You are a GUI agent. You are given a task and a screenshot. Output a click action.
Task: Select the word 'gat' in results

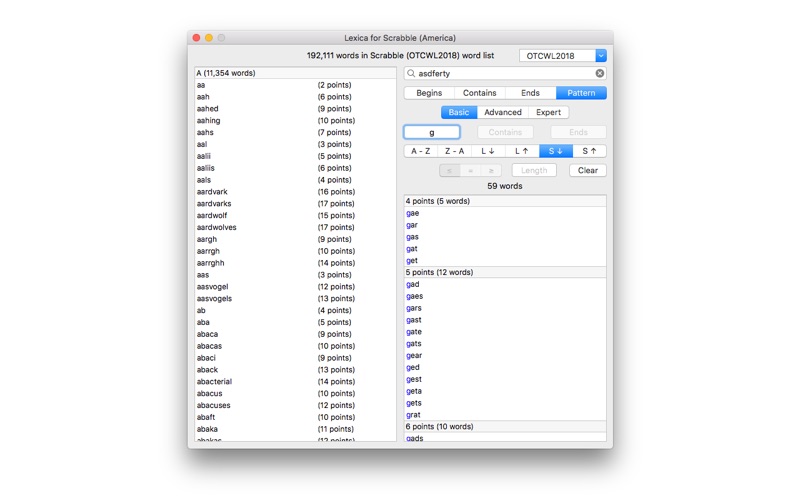(x=412, y=249)
